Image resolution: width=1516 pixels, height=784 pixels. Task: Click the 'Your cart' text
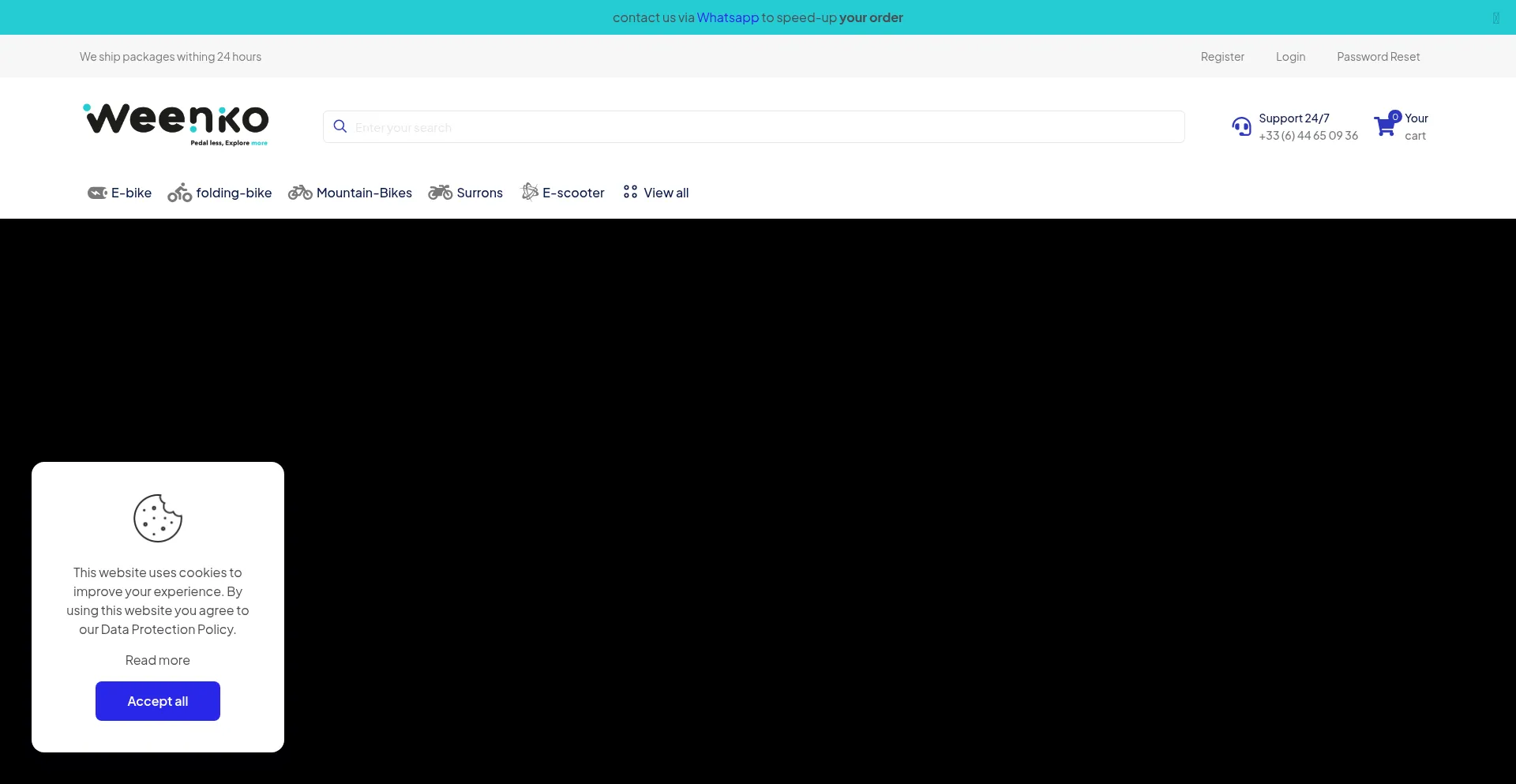click(x=1416, y=126)
